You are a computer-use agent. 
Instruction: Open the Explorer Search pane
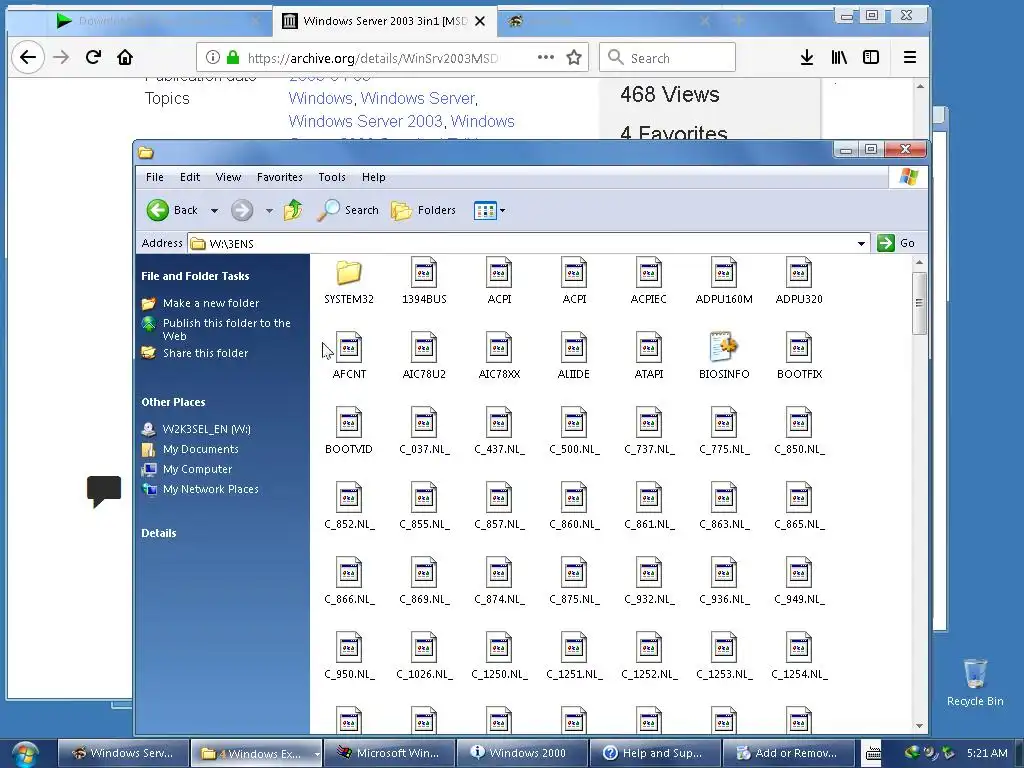348,210
